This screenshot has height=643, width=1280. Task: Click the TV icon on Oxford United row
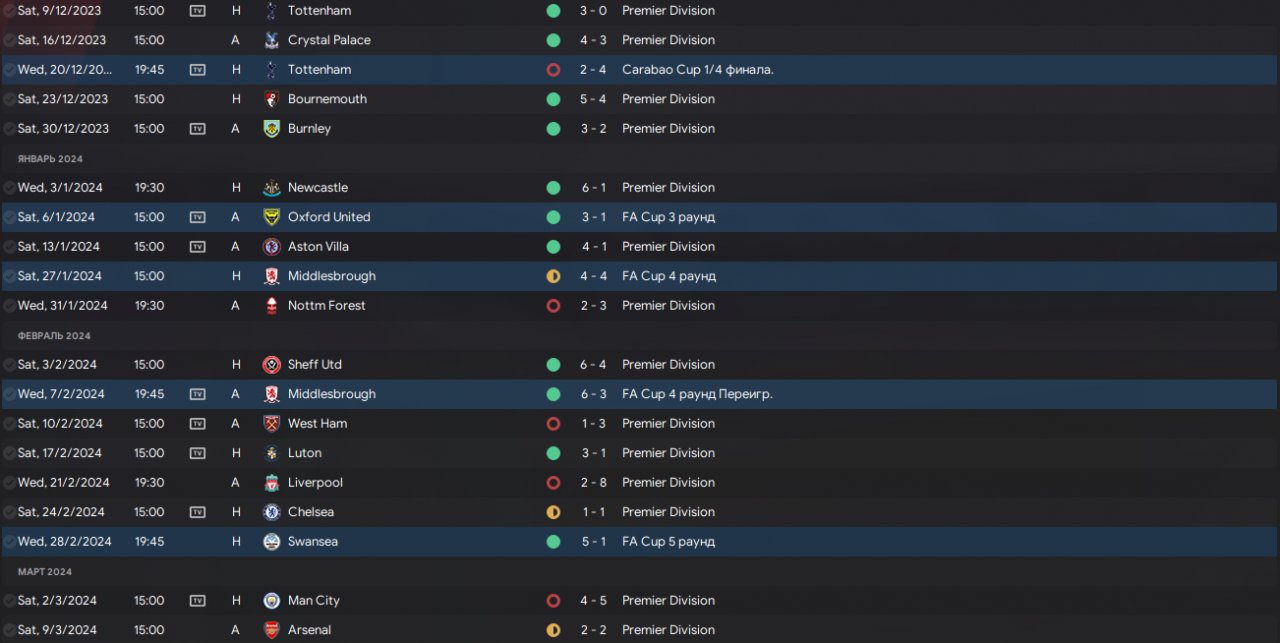[x=197, y=217]
